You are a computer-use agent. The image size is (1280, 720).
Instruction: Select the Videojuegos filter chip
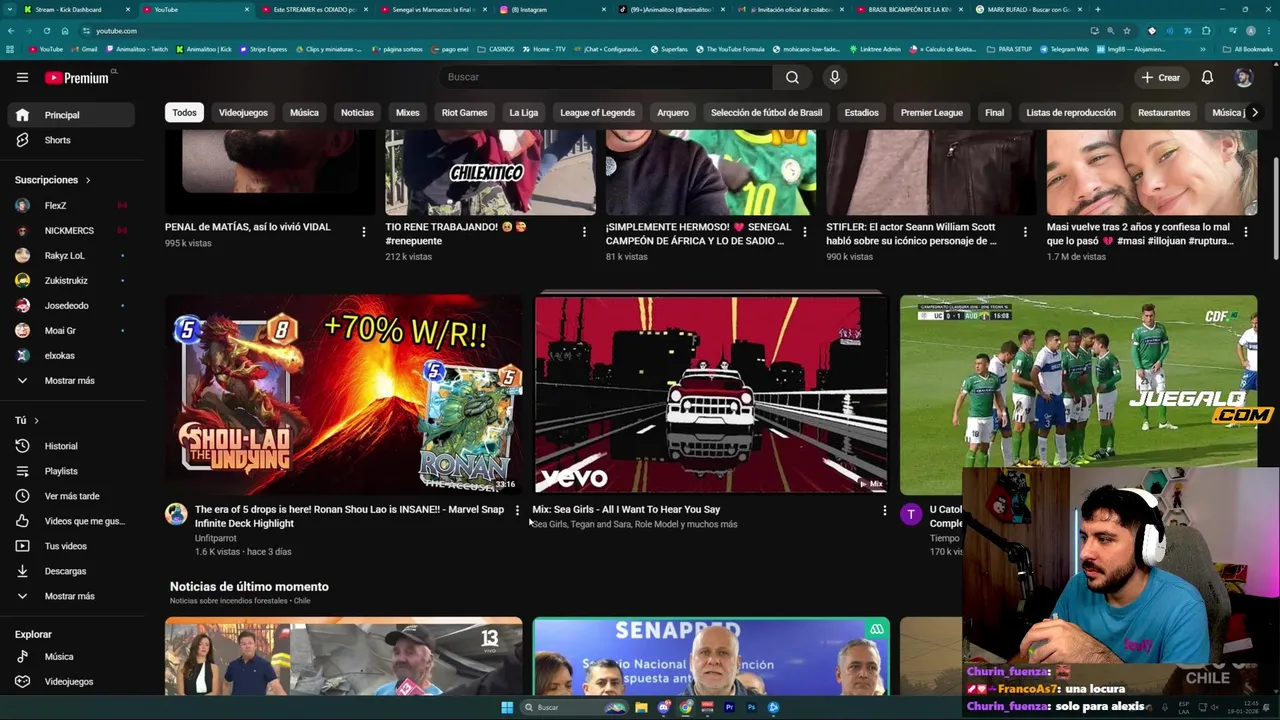tap(243, 113)
